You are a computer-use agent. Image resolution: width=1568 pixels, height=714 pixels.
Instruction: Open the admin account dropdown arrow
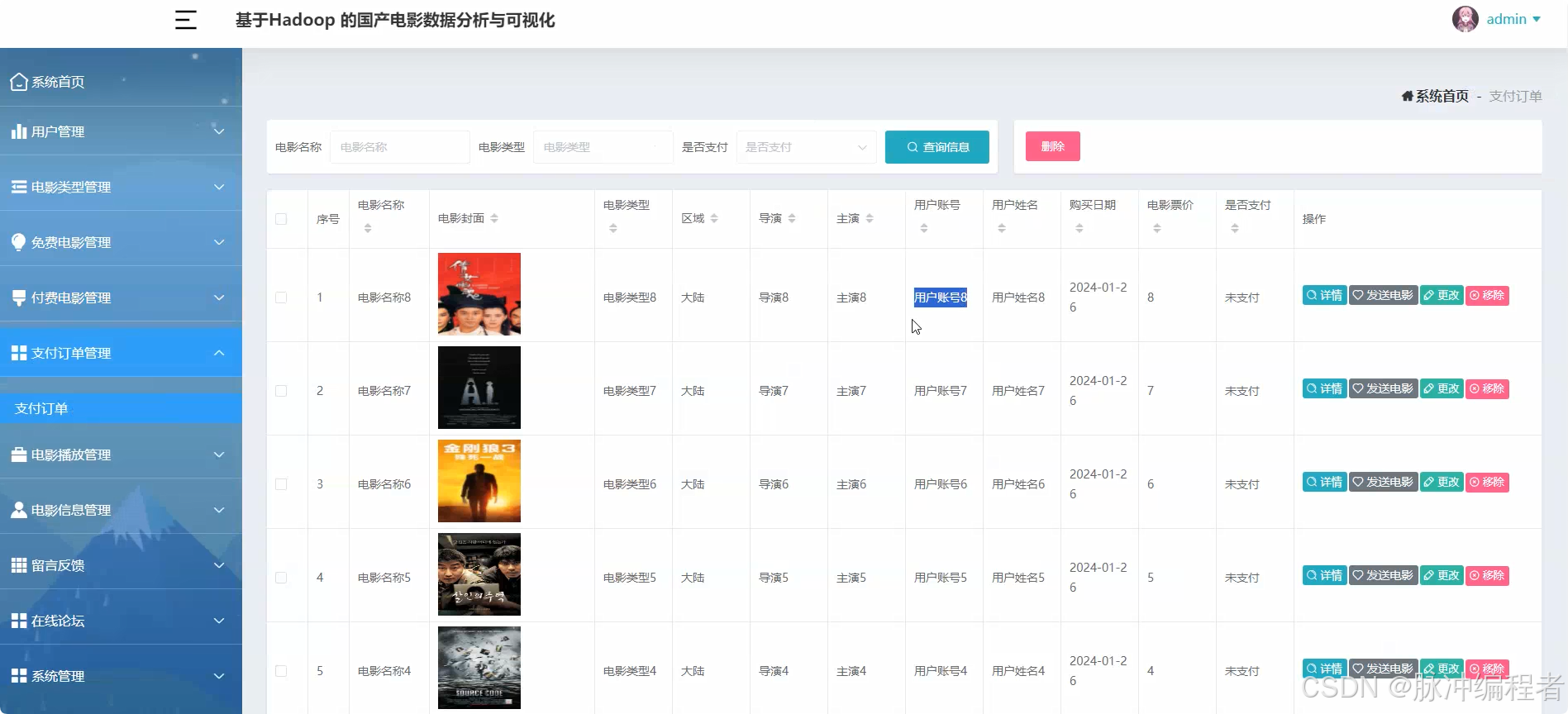pos(1537,20)
